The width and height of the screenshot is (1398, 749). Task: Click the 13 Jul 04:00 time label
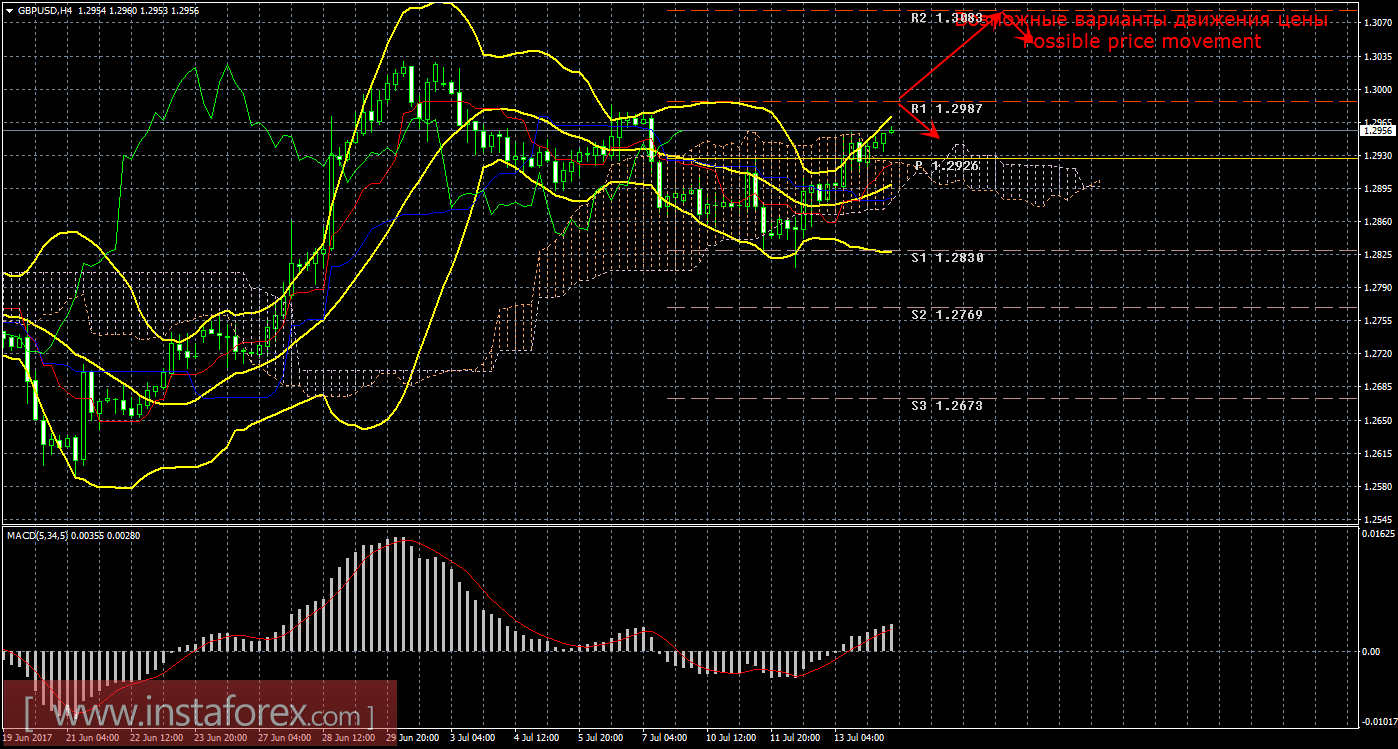(x=859, y=739)
